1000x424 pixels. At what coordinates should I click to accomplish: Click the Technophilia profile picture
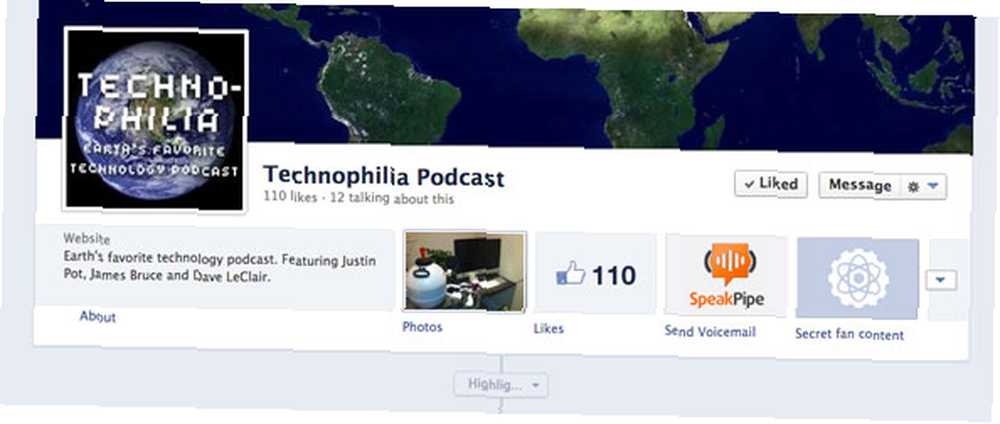pos(156,119)
